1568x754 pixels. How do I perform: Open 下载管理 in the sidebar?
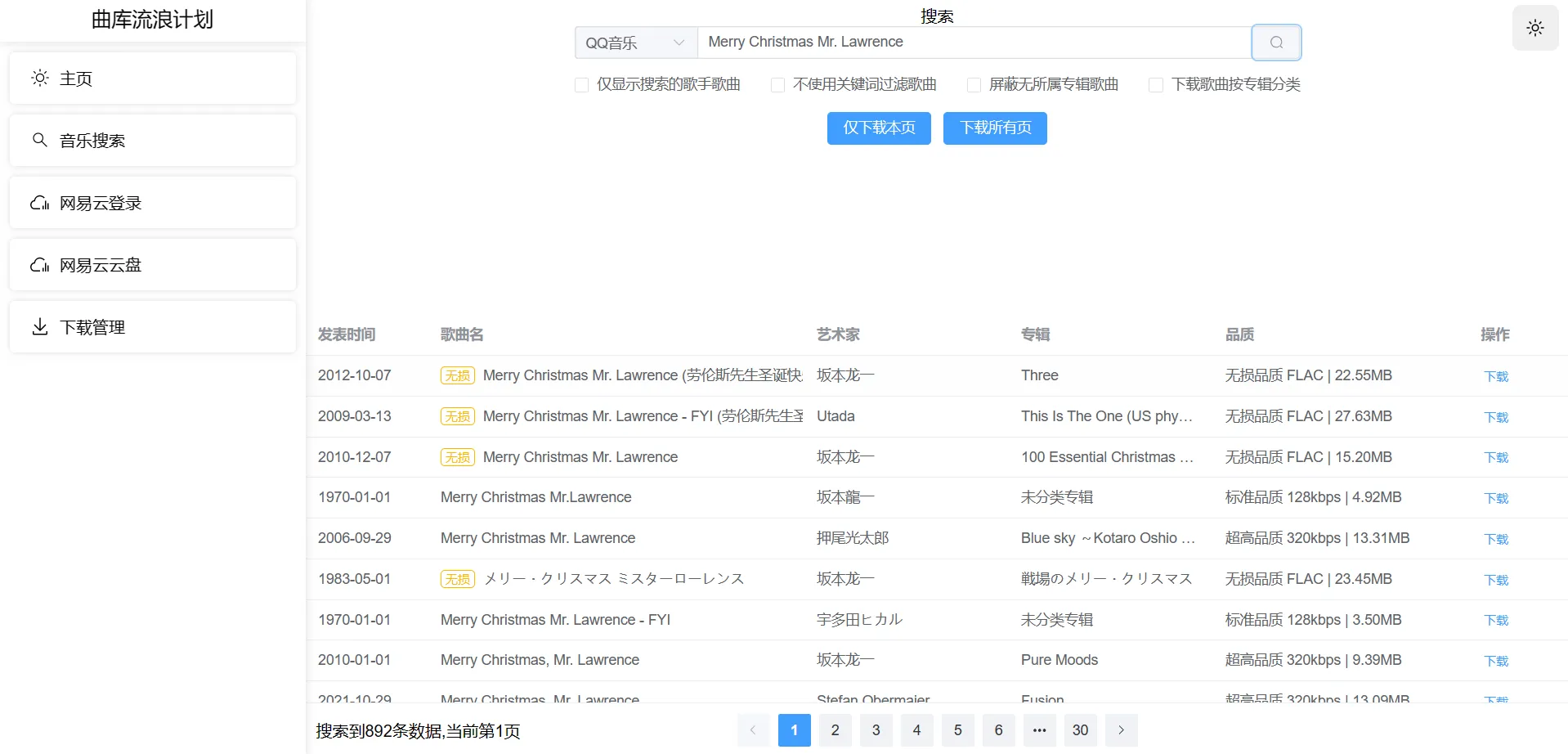click(x=153, y=327)
